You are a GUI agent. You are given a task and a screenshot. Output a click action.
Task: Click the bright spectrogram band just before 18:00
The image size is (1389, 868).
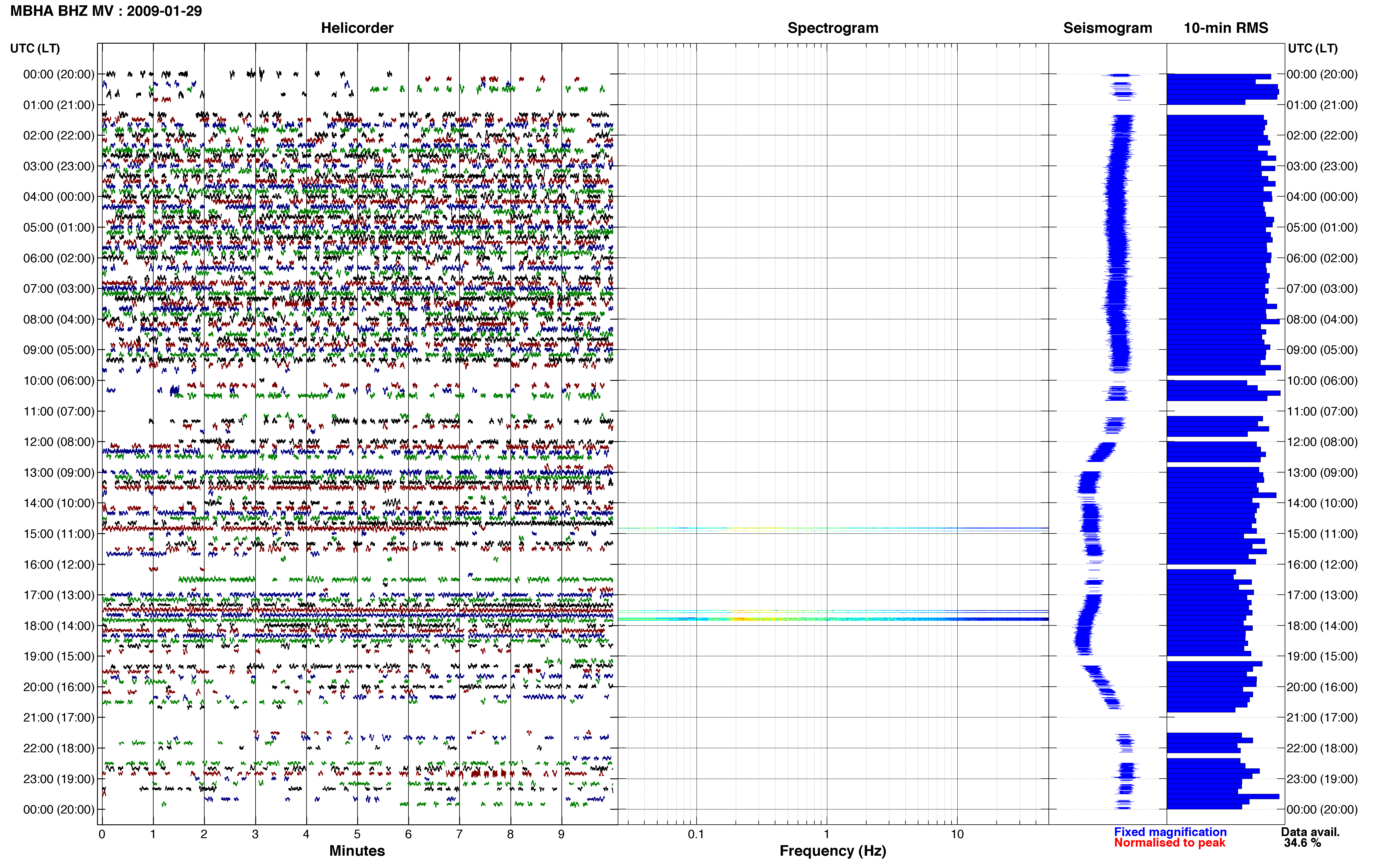click(x=833, y=618)
